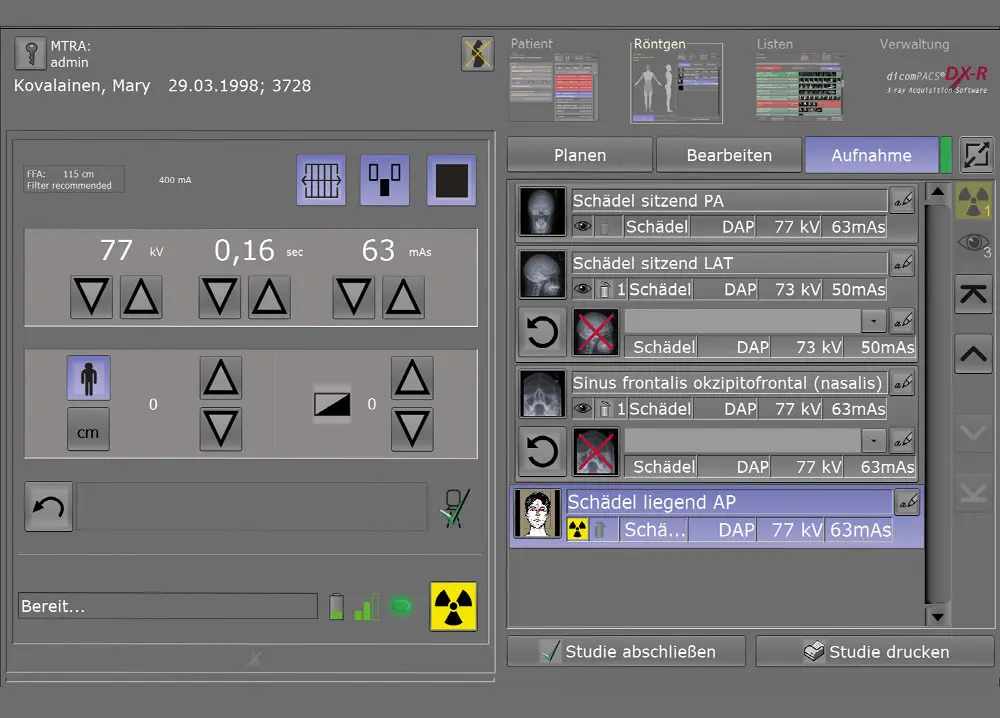Click the yellow radiation exposure button
Viewport: 1000px width, 718px height.
(x=453, y=606)
